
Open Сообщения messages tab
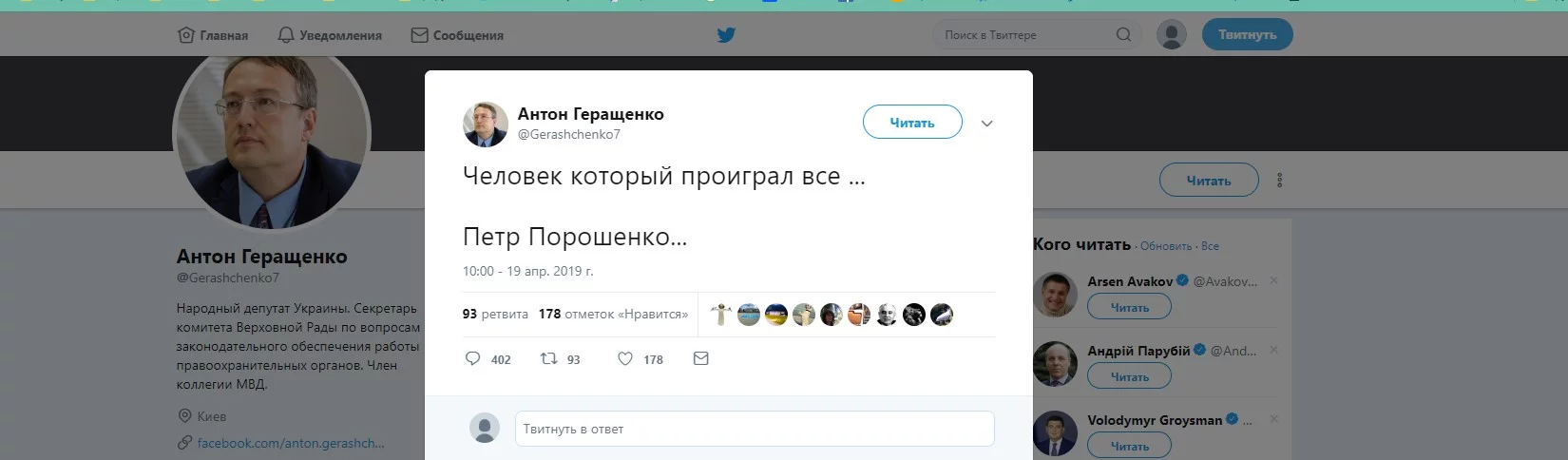pyautogui.click(x=457, y=35)
